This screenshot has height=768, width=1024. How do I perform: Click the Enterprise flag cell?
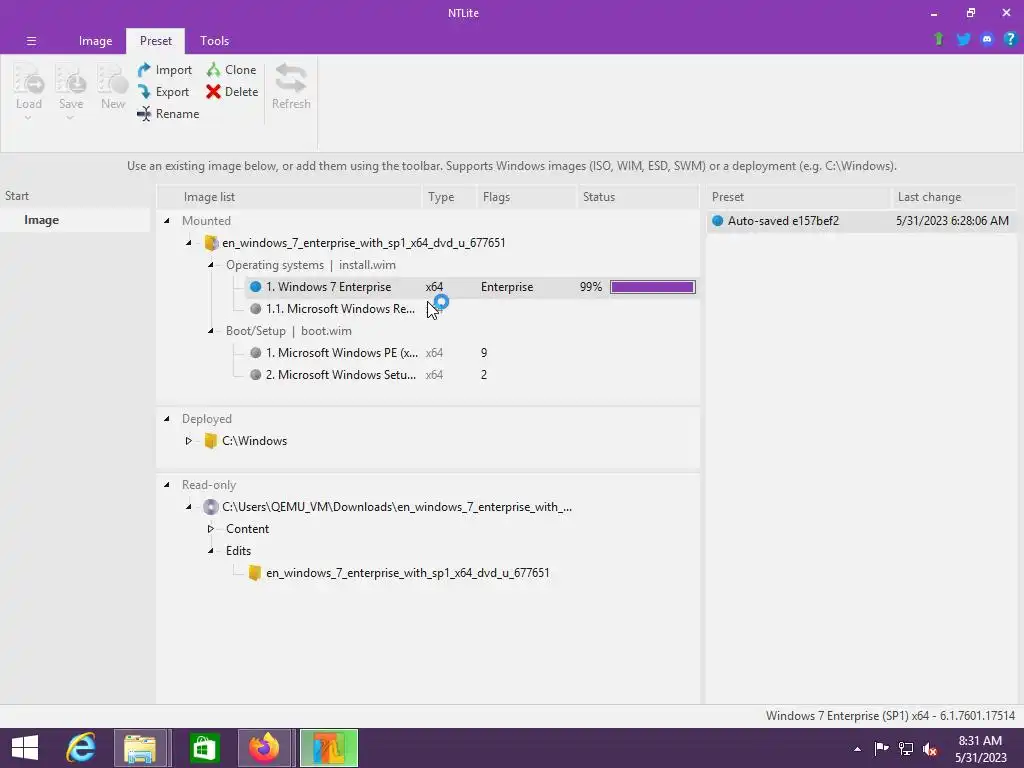(x=507, y=287)
